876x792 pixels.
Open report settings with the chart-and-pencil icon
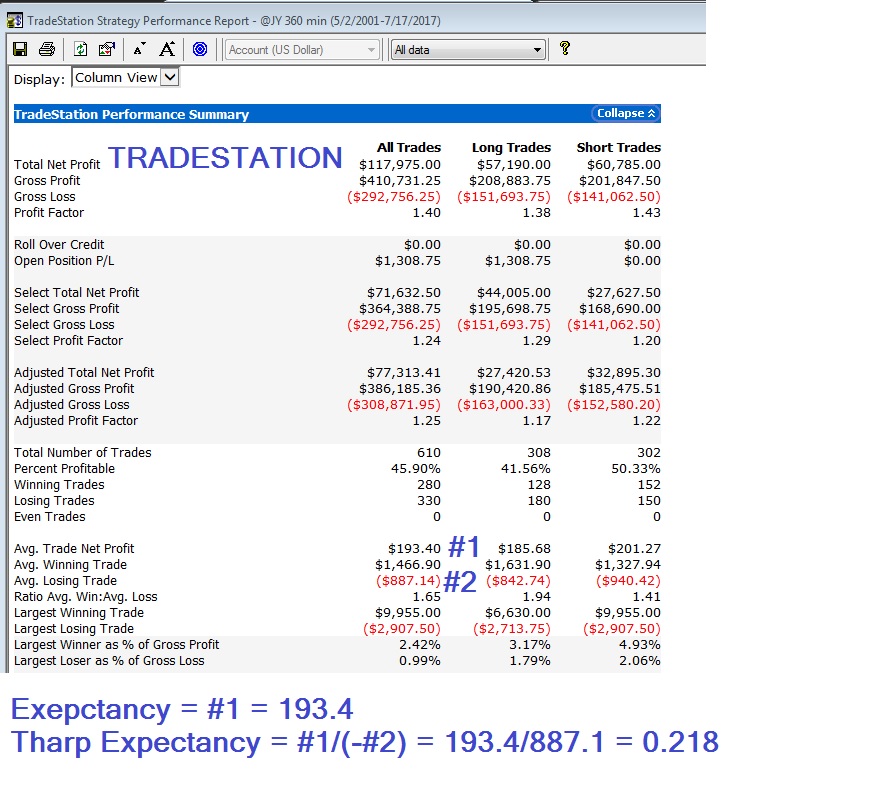(x=106, y=49)
